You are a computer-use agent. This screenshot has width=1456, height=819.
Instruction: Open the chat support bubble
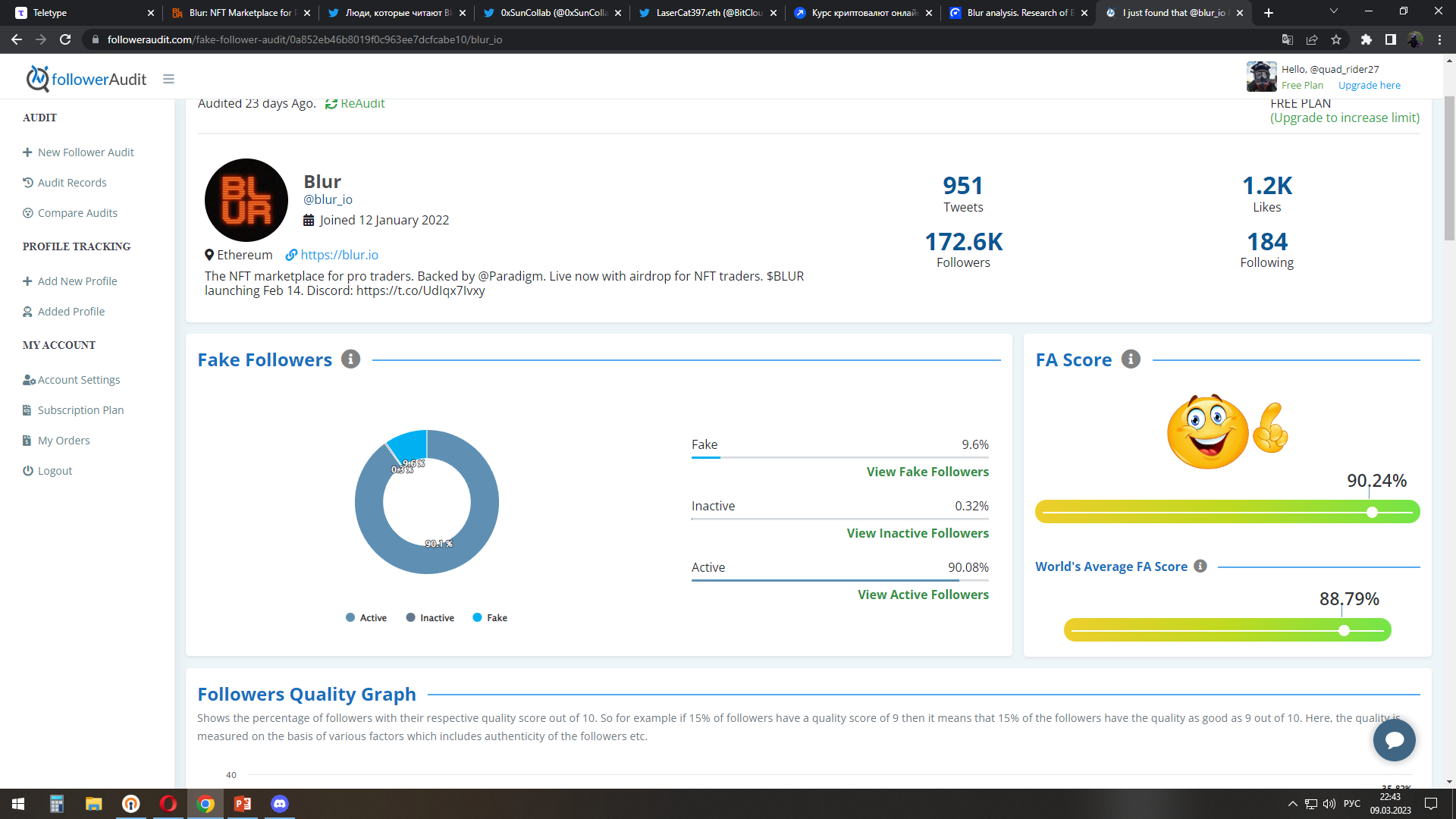click(x=1394, y=740)
